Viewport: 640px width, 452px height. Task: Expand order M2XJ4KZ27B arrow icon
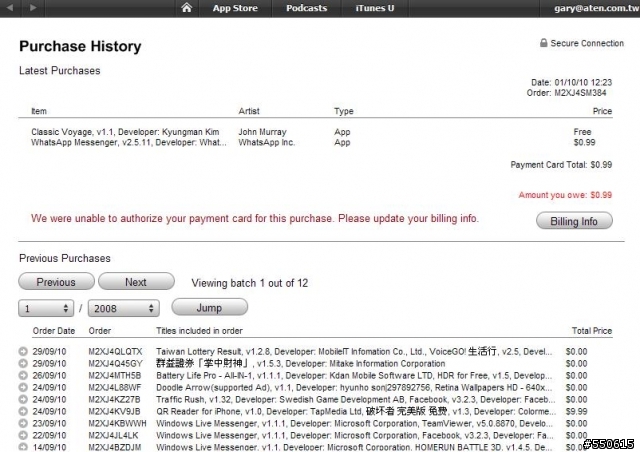coord(23,399)
